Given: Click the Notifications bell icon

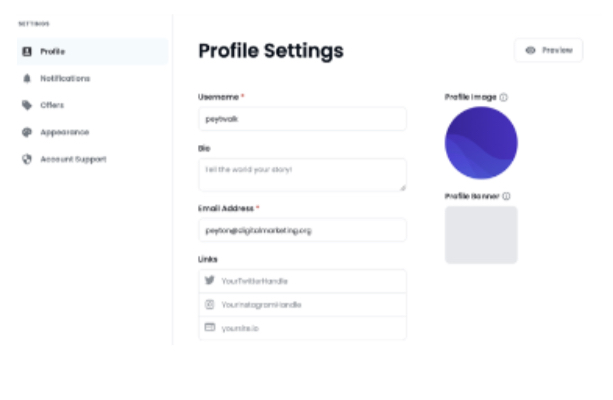Looking at the screenshot, I should (x=27, y=78).
